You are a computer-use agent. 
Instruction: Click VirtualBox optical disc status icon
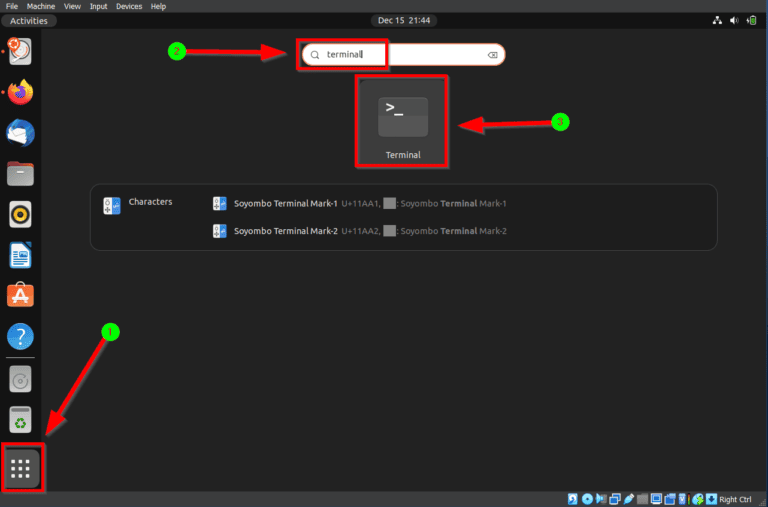click(587, 499)
